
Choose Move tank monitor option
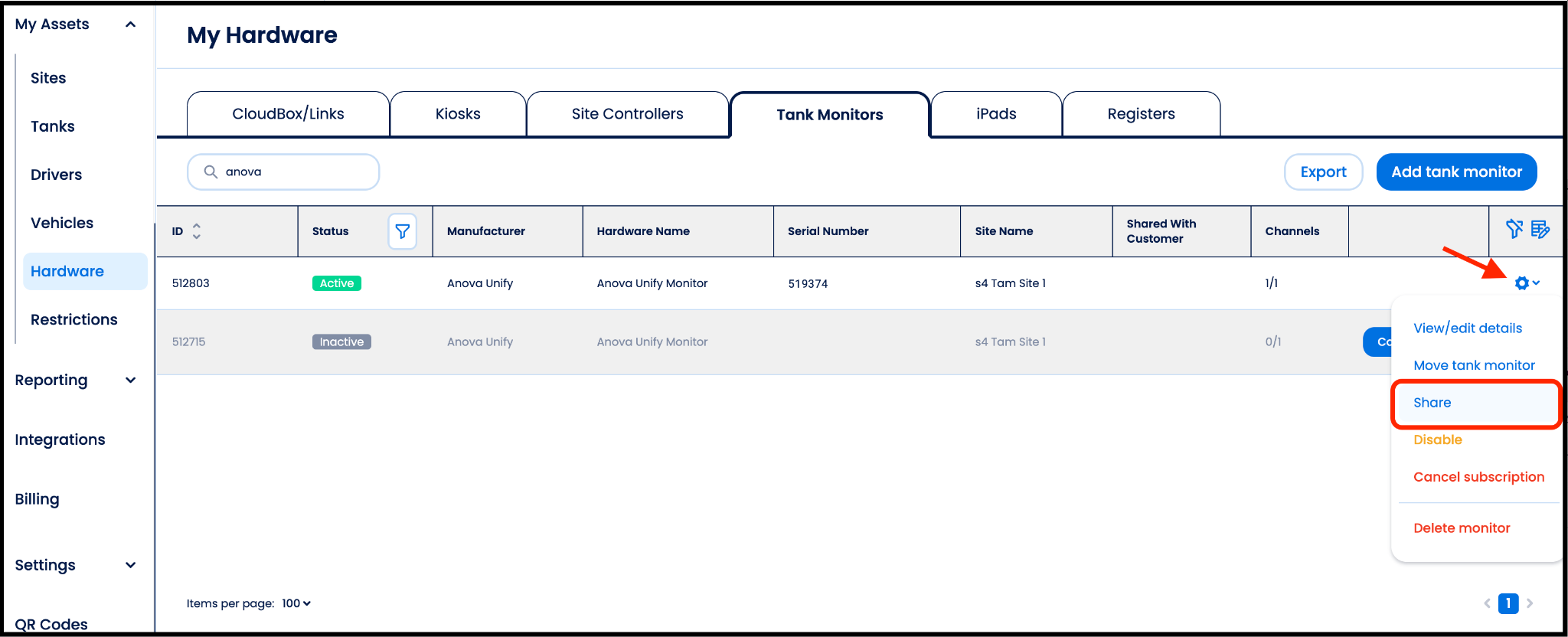point(1474,365)
